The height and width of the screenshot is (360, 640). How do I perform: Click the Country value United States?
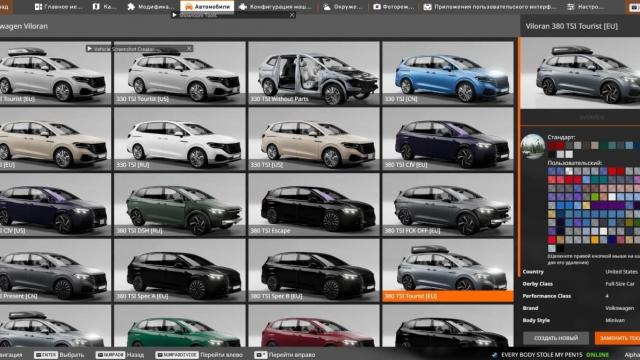tap(621, 272)
